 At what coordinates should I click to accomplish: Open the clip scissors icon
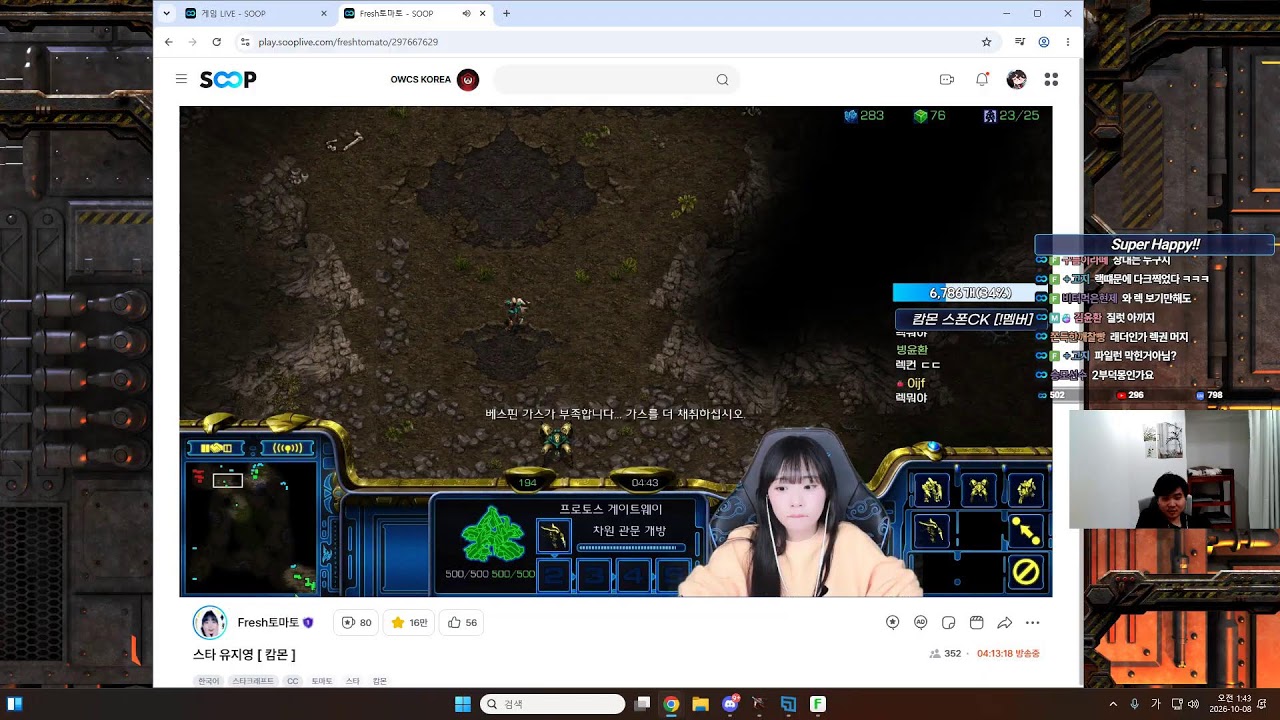click(x=977, y=622)
